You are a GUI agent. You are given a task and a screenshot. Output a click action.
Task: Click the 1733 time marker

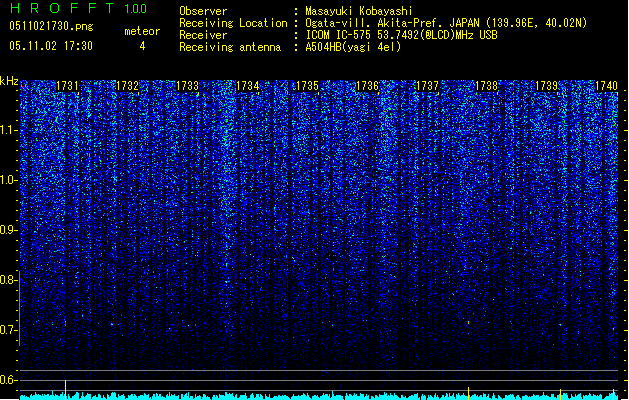[x=187, y=86]
